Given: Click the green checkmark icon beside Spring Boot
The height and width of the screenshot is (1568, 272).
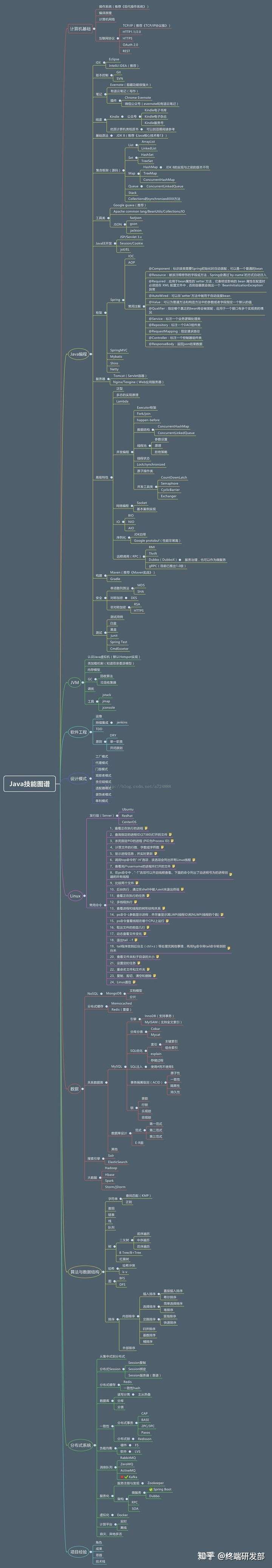Looking at the screenshot, I should pyautogui.click(x=150, y=1489).
